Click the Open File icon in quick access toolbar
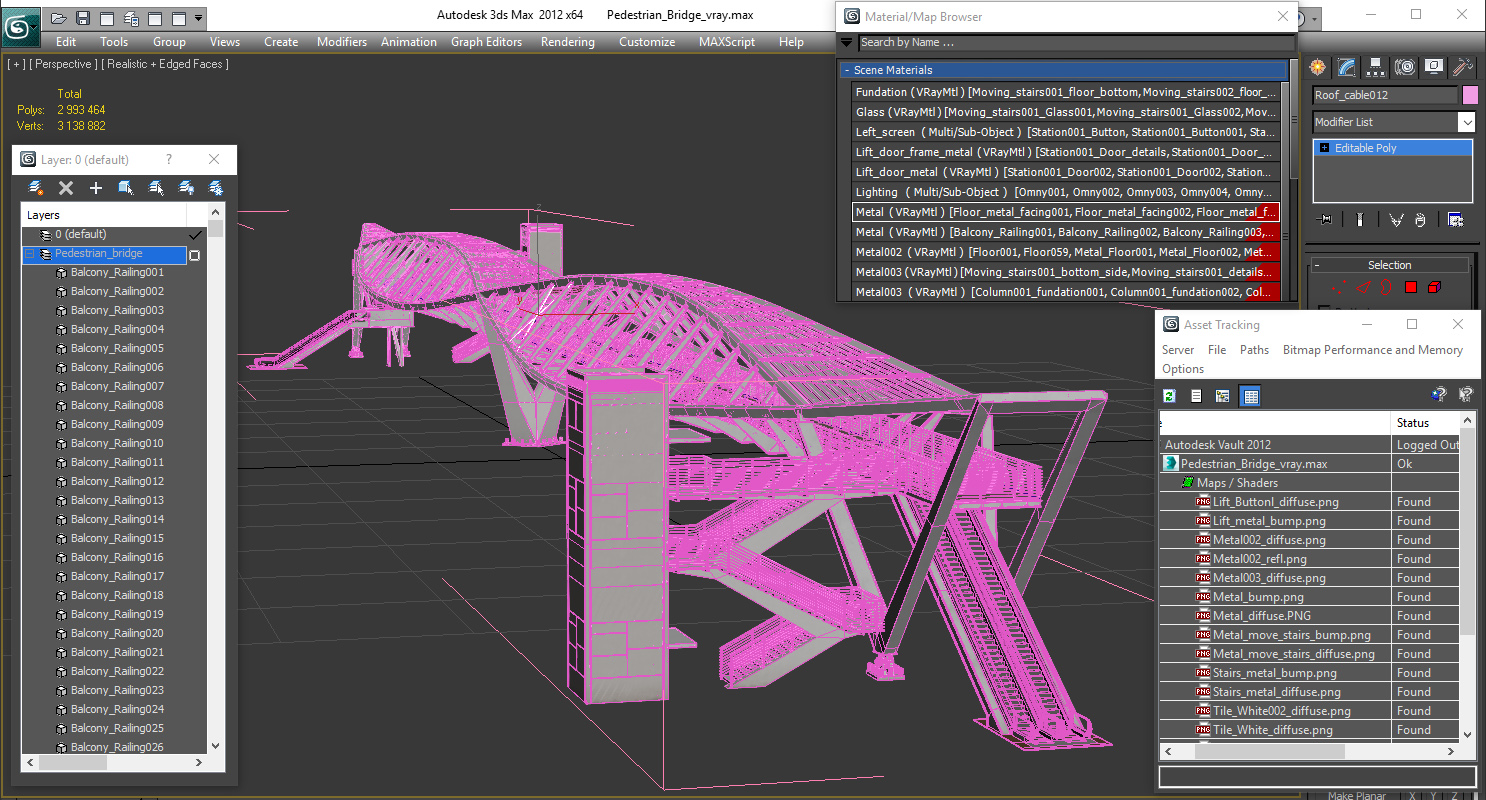 (59, 18)
